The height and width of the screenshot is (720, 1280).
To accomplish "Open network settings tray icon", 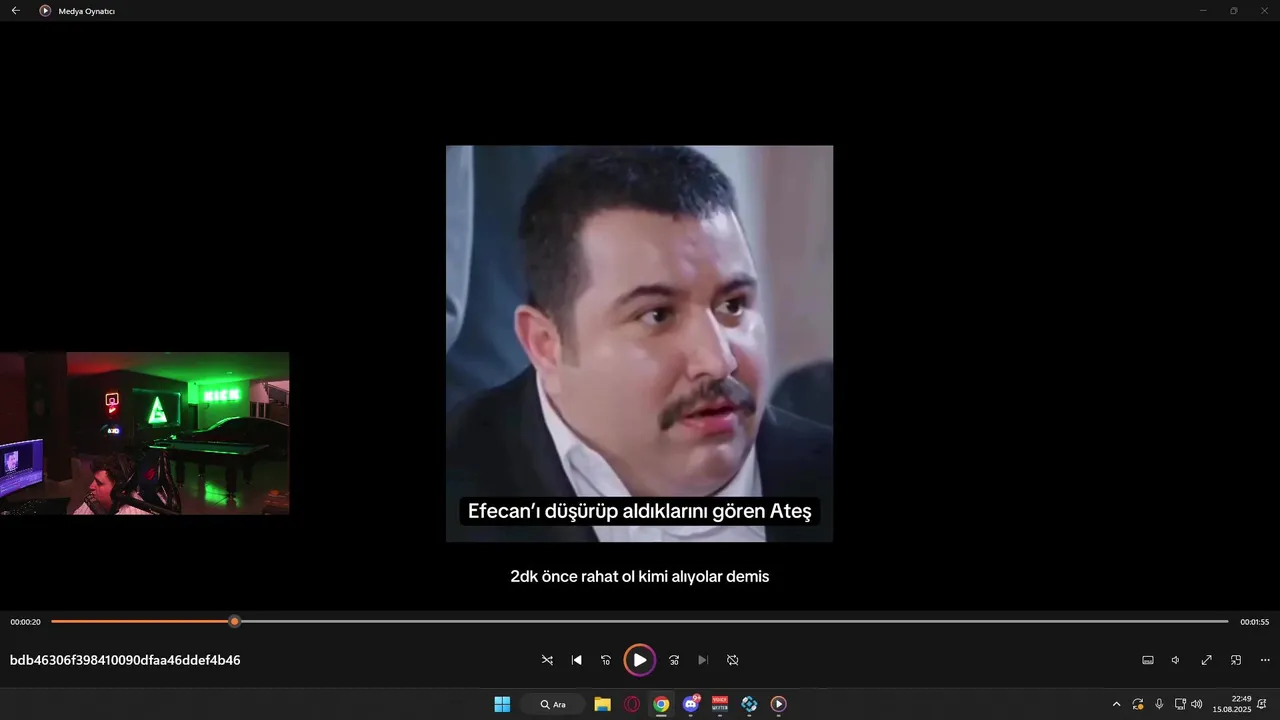I will click(x=1180, y=704).
